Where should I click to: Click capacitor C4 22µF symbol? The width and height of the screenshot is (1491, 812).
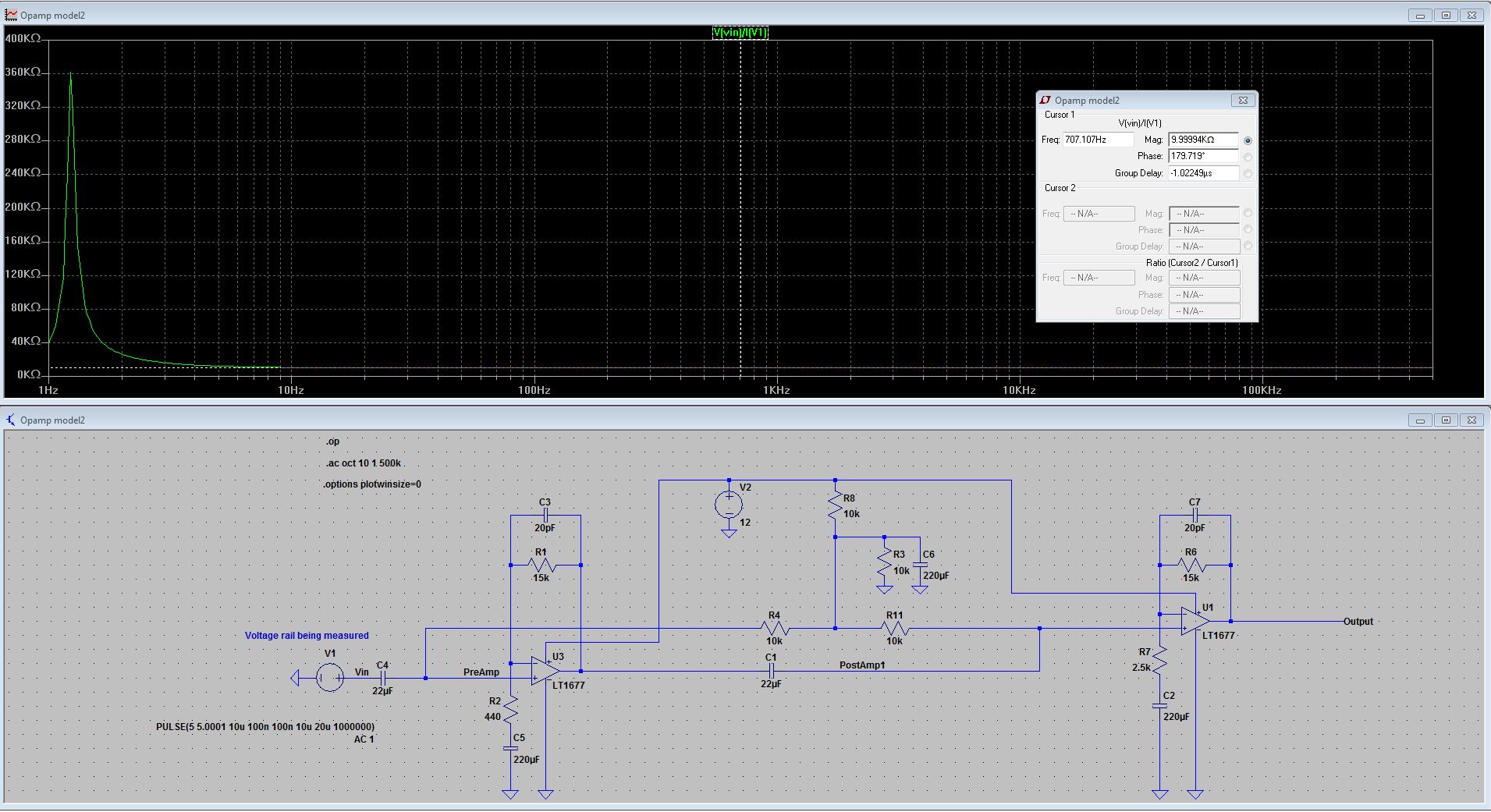pos(382,678)
